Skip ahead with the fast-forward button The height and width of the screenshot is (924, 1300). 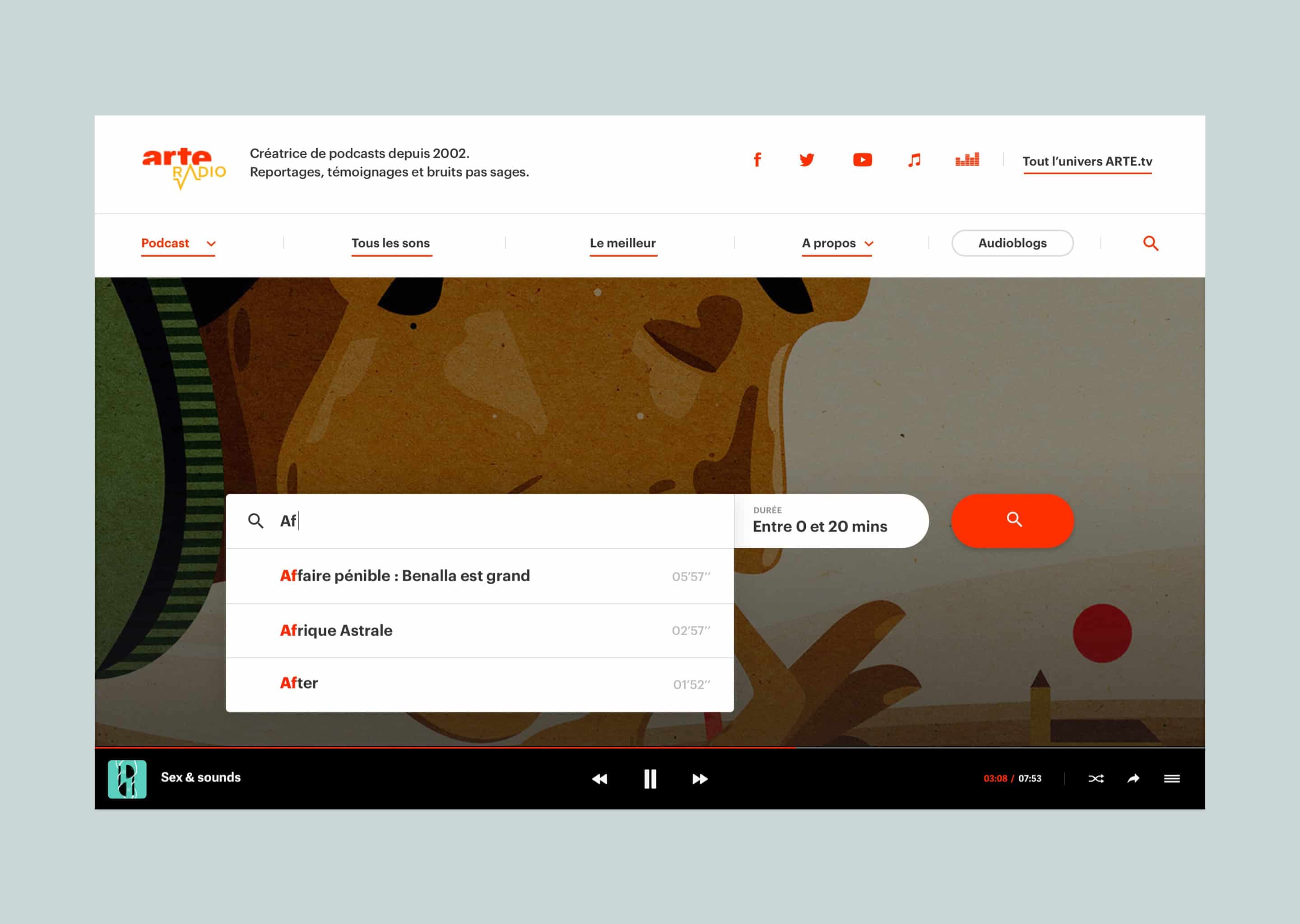pos(700,779)
